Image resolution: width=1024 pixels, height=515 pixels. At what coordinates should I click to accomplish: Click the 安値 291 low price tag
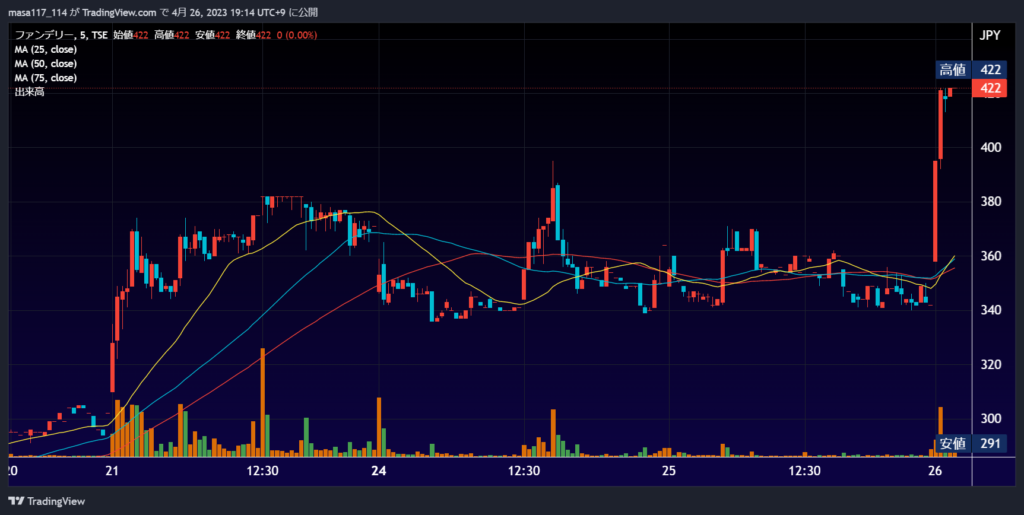click(969, 444)
